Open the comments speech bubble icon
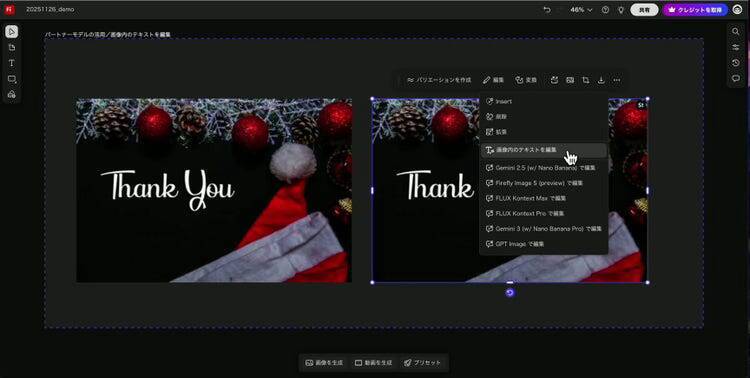Viewport: 750px width, 378px height. [736, 78]
